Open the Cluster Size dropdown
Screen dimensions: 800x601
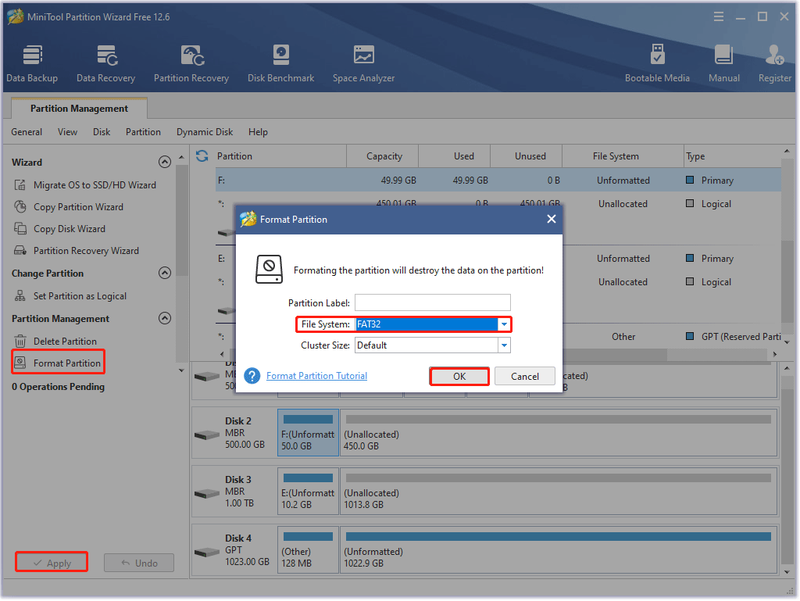pyautogui.click(x=504, y=345)
